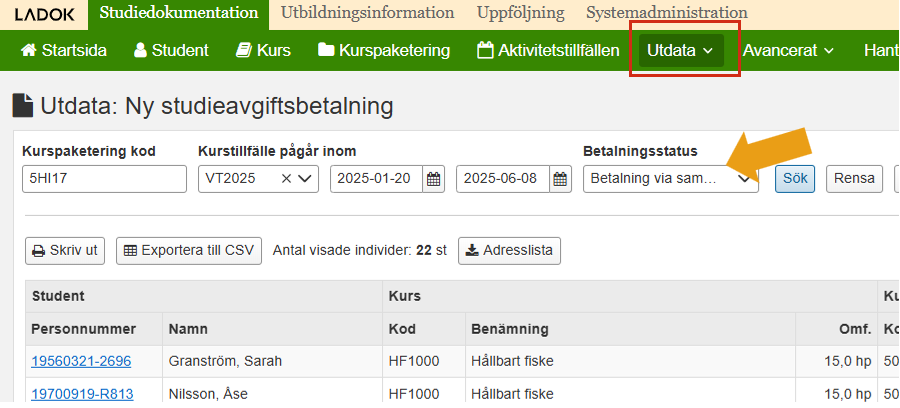900x408 pixels.
Task: Click HF1000 code in Granström's row
Action: point(414,361)
